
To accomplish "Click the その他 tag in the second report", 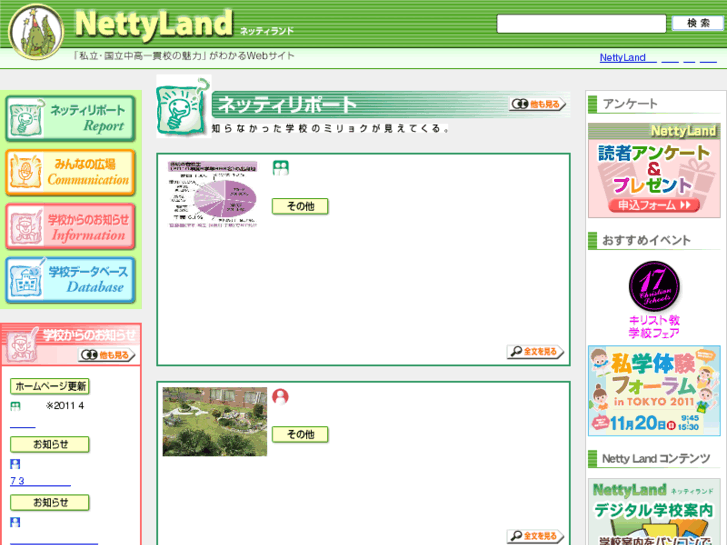I will click(300, 435).
